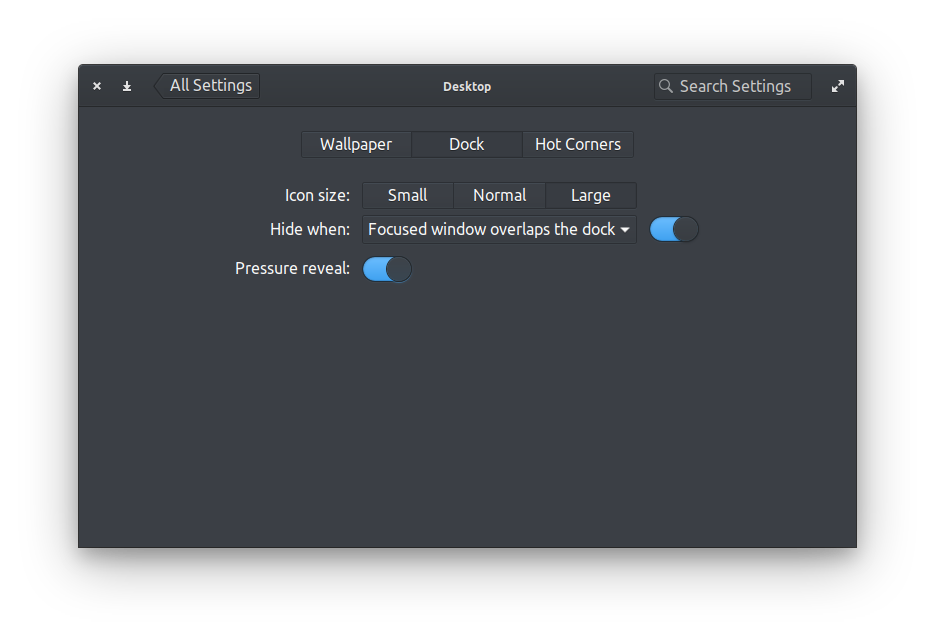Click the restore defaults icon in the header
The width and height of the screenshot is (935, 640).
127,86
